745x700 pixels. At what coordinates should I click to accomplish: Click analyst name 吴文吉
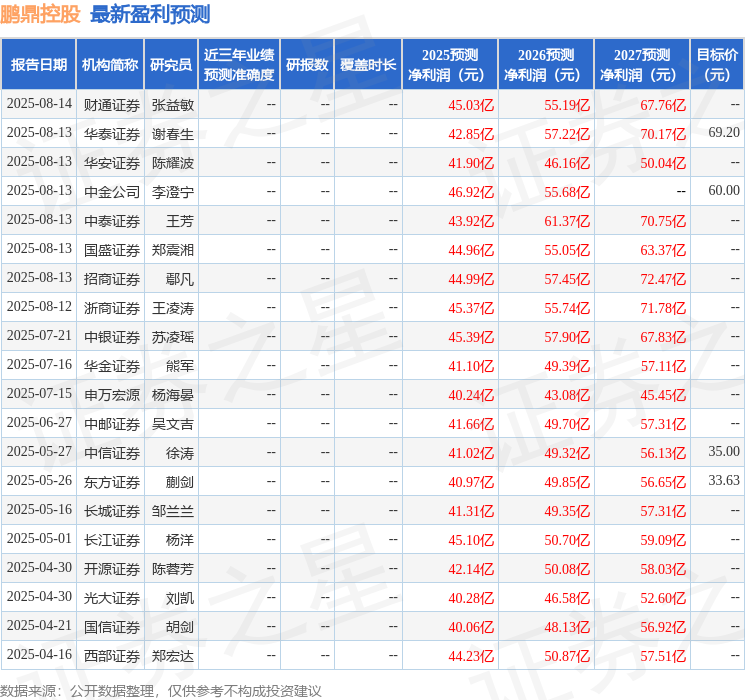click(173, 424)
